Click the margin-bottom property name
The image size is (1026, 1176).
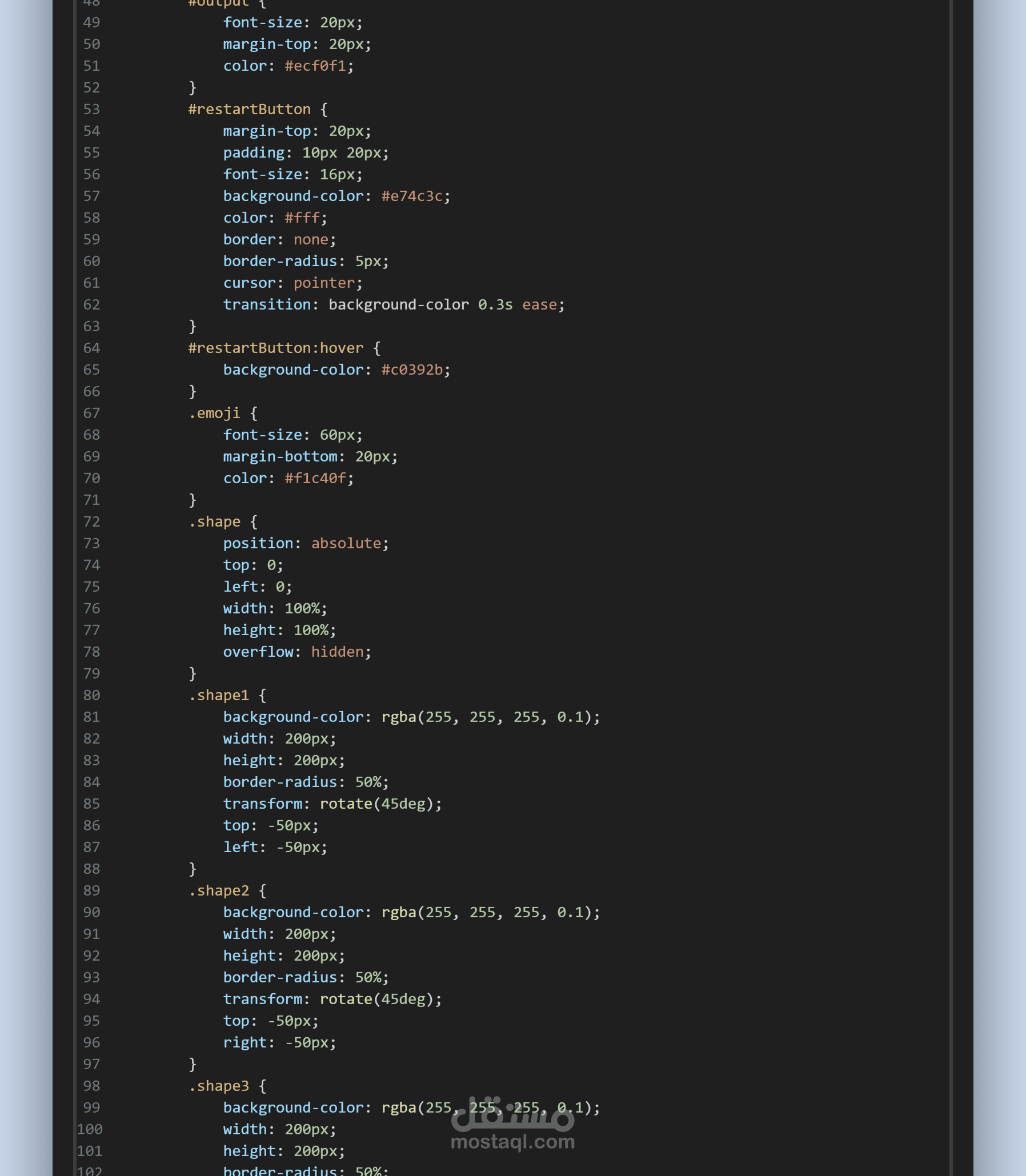[x=280, y=457]
